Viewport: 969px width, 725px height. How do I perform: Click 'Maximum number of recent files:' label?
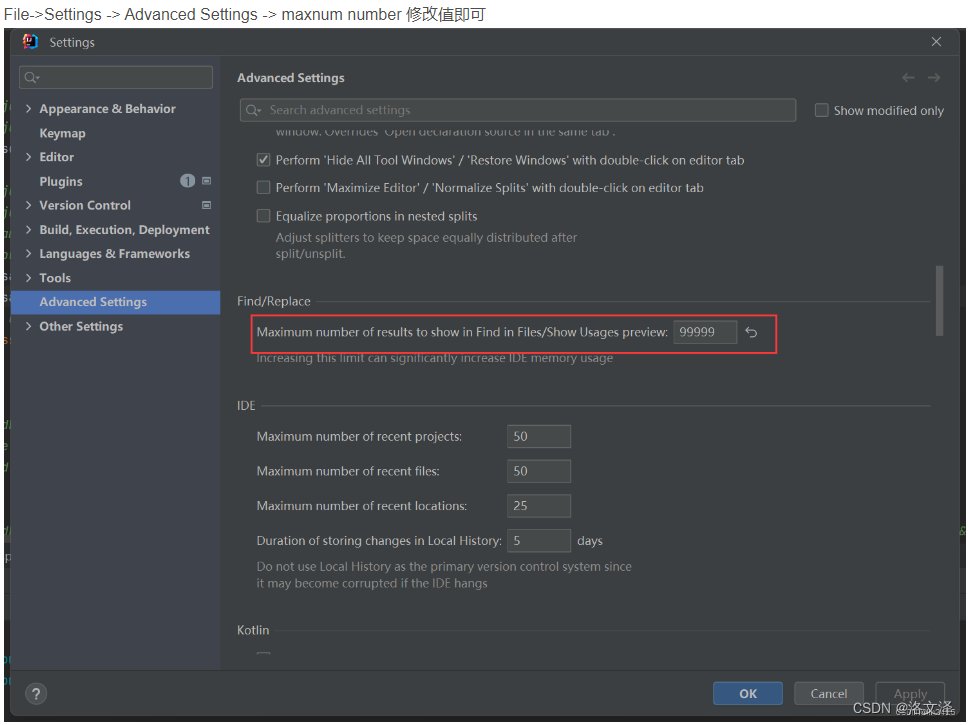(x=348, y=471)
